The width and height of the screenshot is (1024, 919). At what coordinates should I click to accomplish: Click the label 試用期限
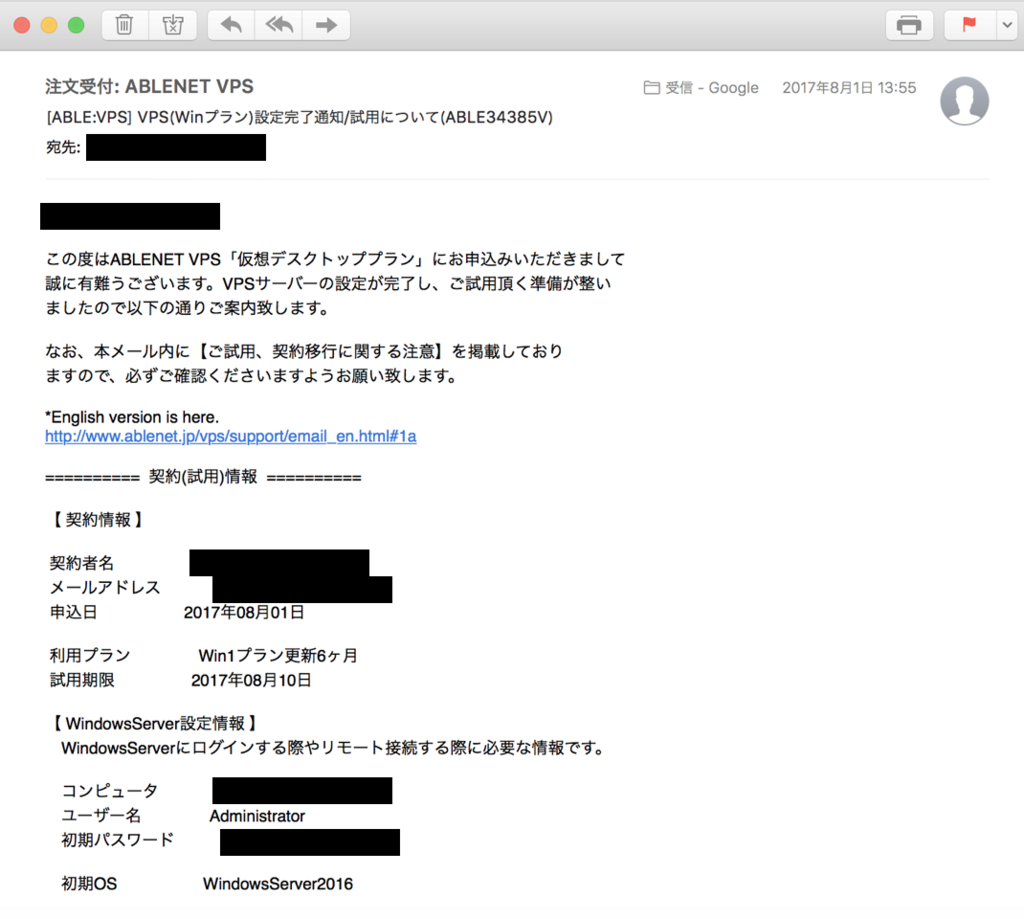click(x=82, y=681)
